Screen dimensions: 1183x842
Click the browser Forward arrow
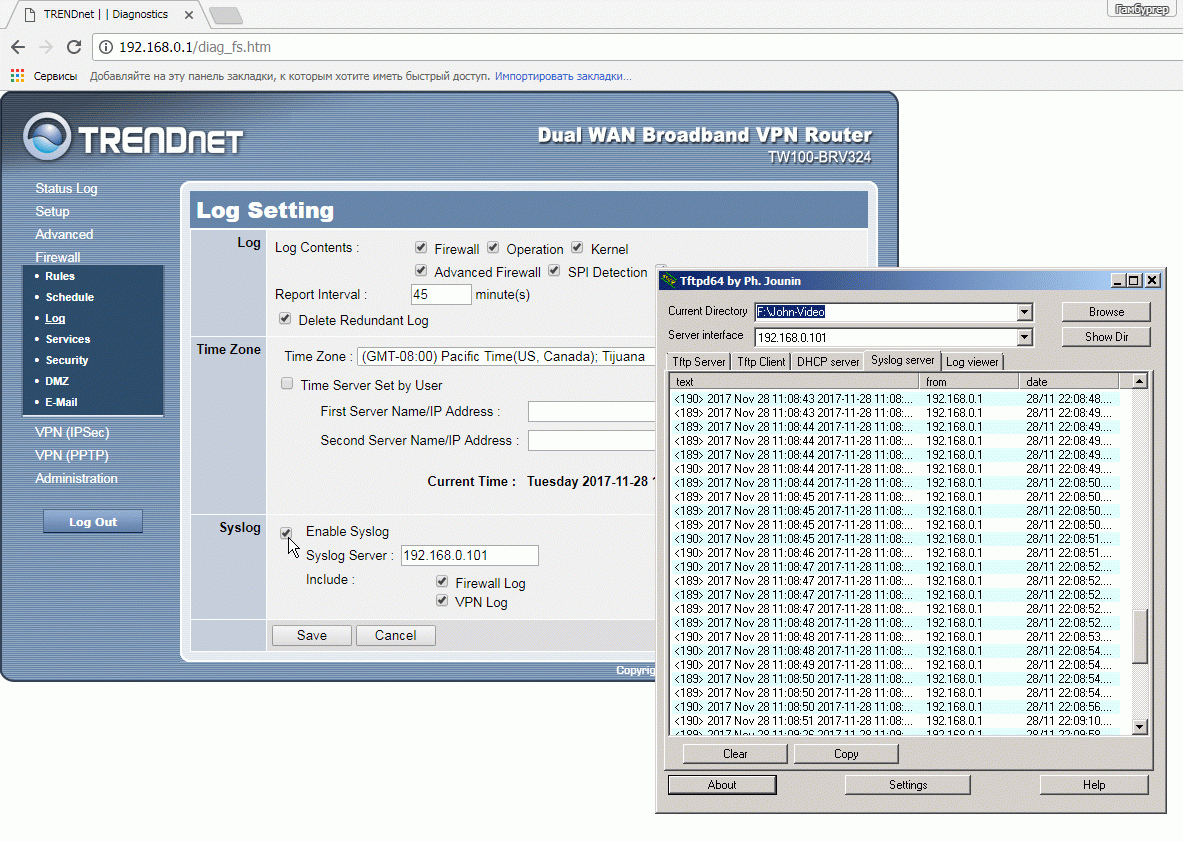[x=46, y=47]
